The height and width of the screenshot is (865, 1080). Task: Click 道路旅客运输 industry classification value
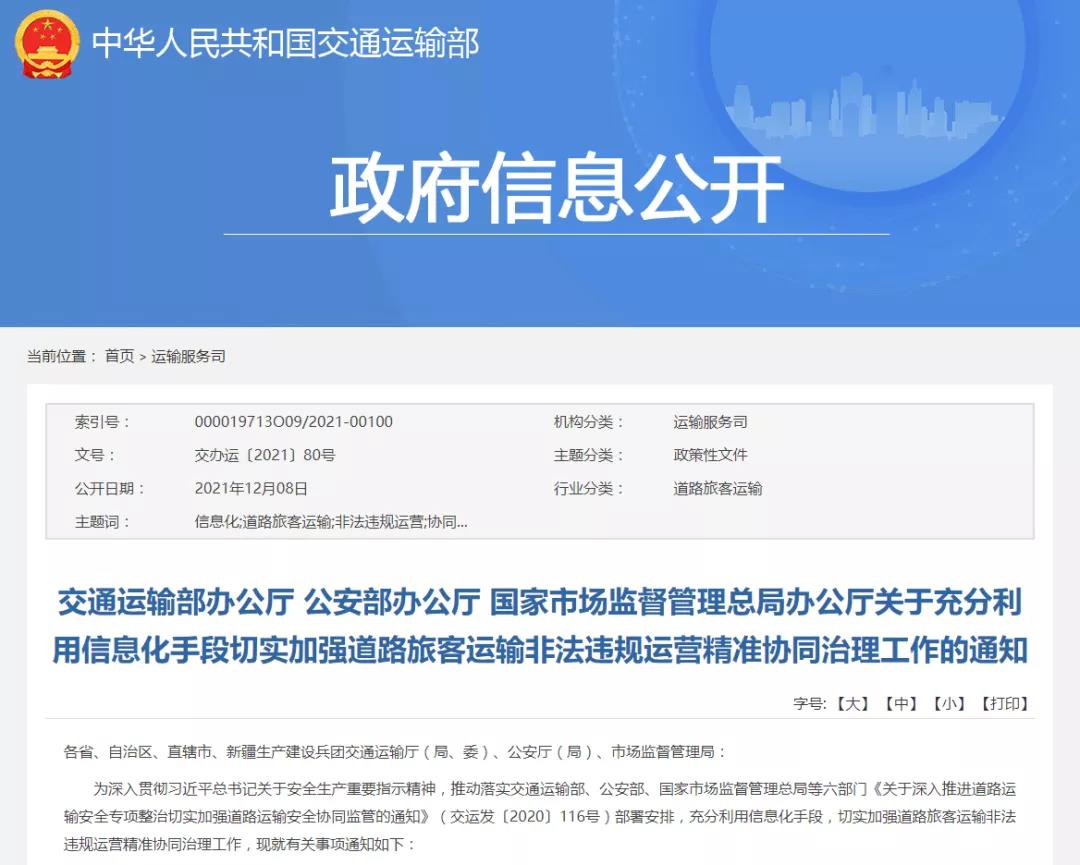(x=717, y=489)
